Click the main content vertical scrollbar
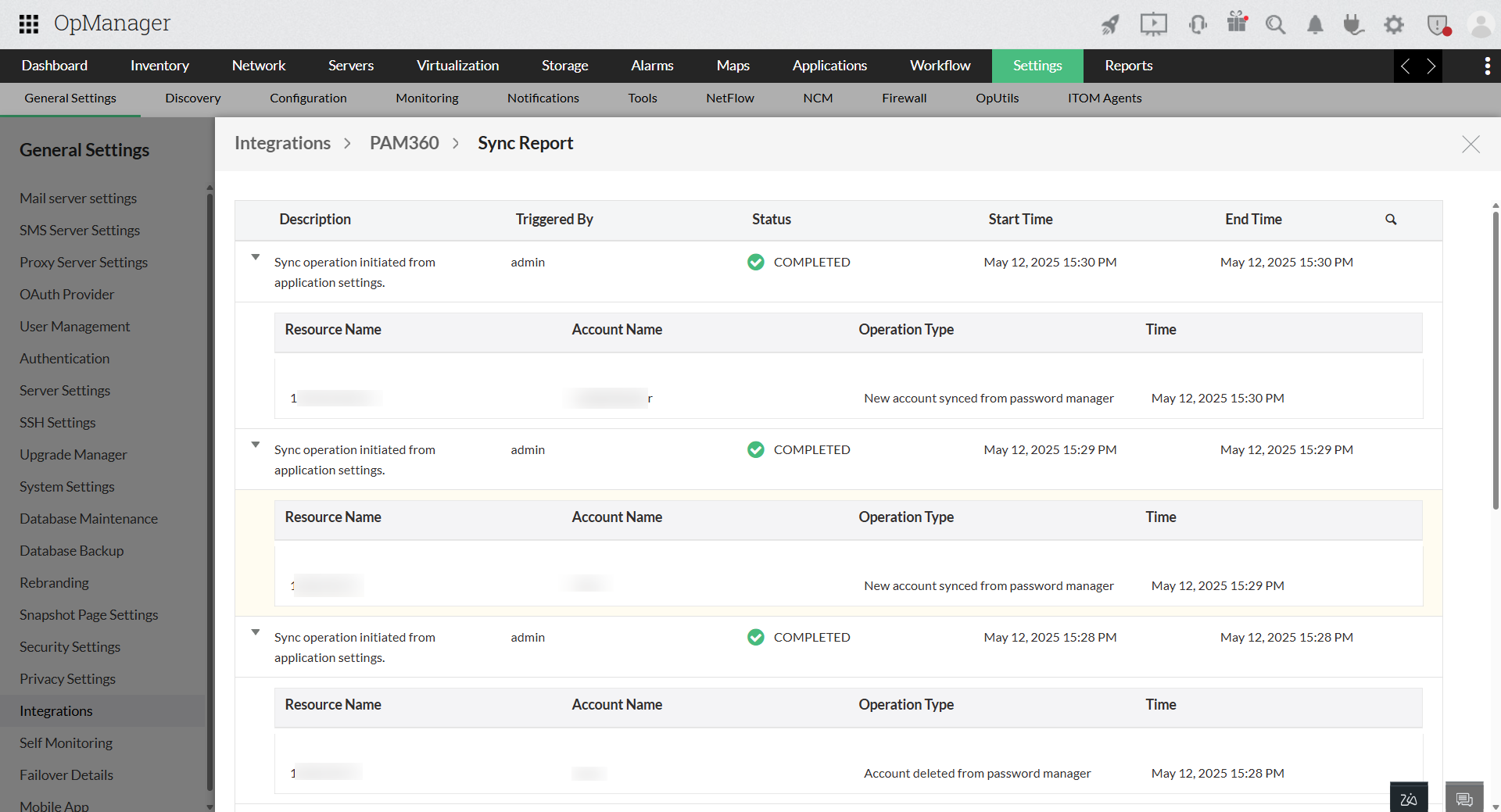The image size is (1501, 812). [1495, 359]
